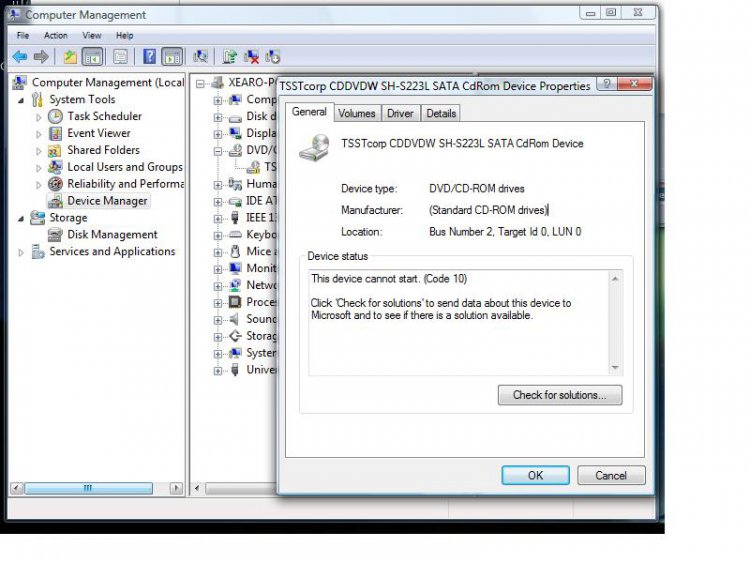Click the Task Scheduler clock icon
The width and height of the screenshot is (750, 563).
click(x=55, y=116)
